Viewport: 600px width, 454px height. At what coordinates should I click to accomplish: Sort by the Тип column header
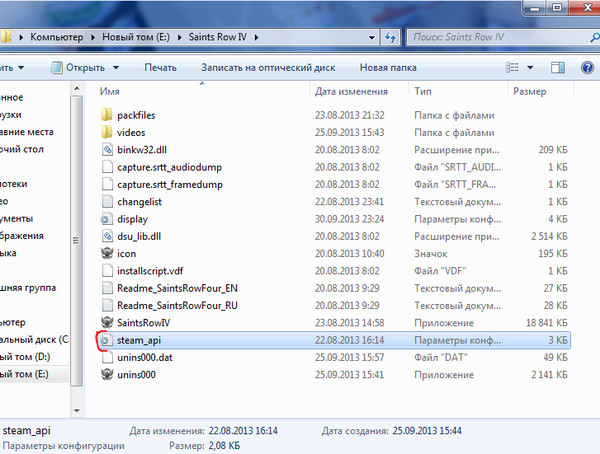[x=423, y=91]
